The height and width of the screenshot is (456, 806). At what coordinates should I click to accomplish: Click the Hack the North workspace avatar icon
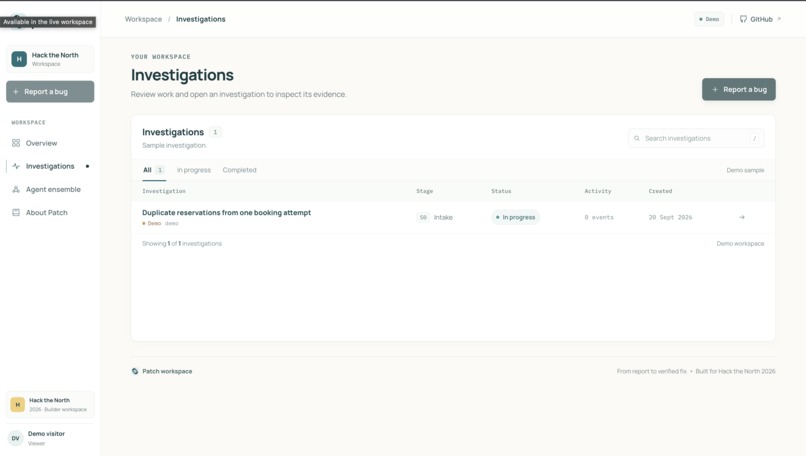coord(19,59)
